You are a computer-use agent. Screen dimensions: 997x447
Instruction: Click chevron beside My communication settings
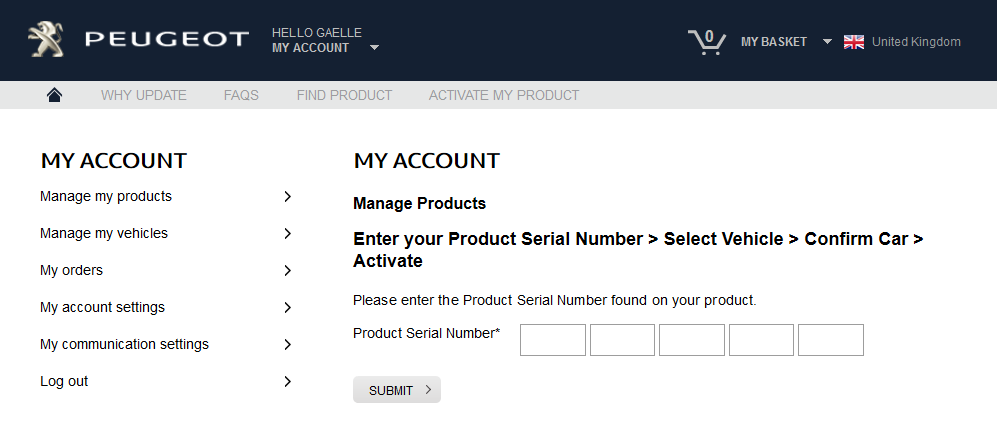click(x=287, y=345)
